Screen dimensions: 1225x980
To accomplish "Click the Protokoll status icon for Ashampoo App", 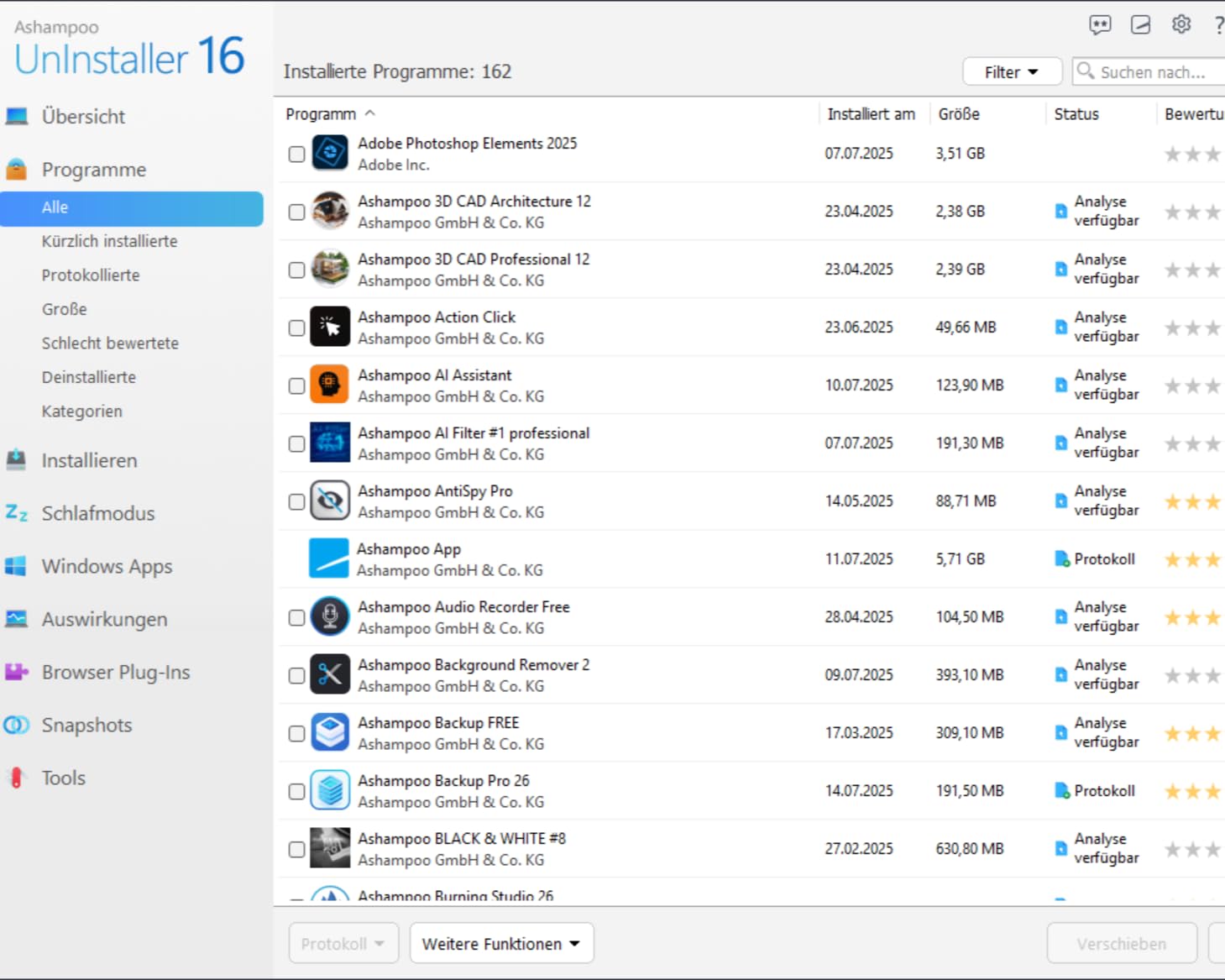I will (x=1062, y=559).
